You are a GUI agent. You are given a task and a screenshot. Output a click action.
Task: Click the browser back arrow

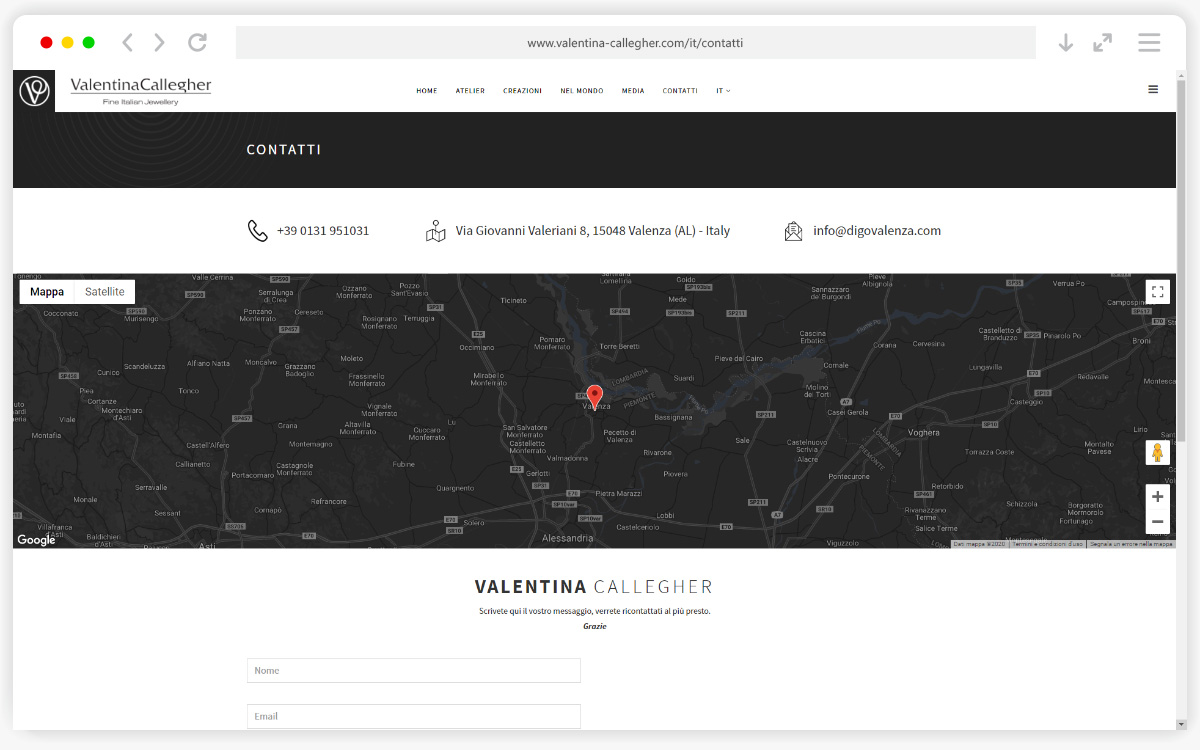[127, 42]
